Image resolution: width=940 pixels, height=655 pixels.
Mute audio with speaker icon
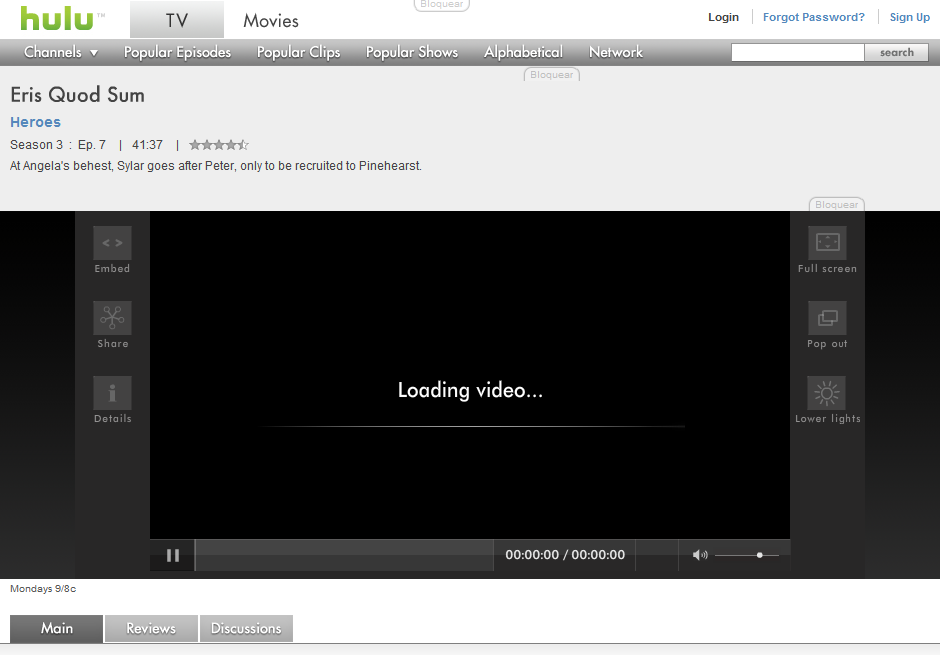click(700, 555)
